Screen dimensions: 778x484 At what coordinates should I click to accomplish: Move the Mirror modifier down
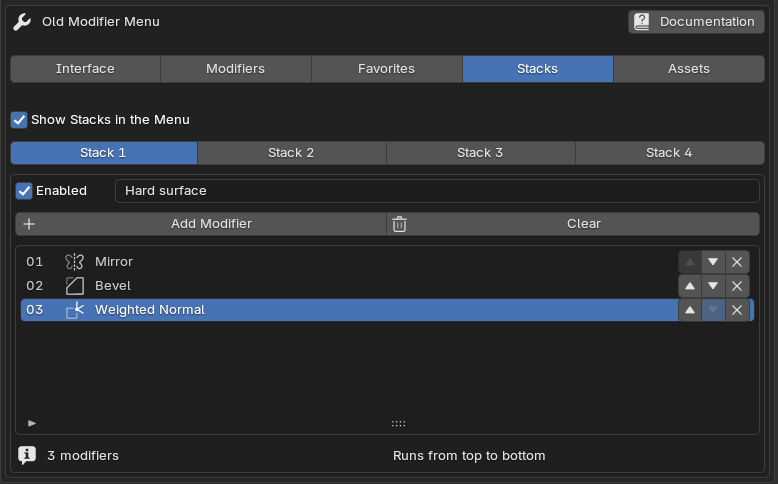[x=713, y=262]
